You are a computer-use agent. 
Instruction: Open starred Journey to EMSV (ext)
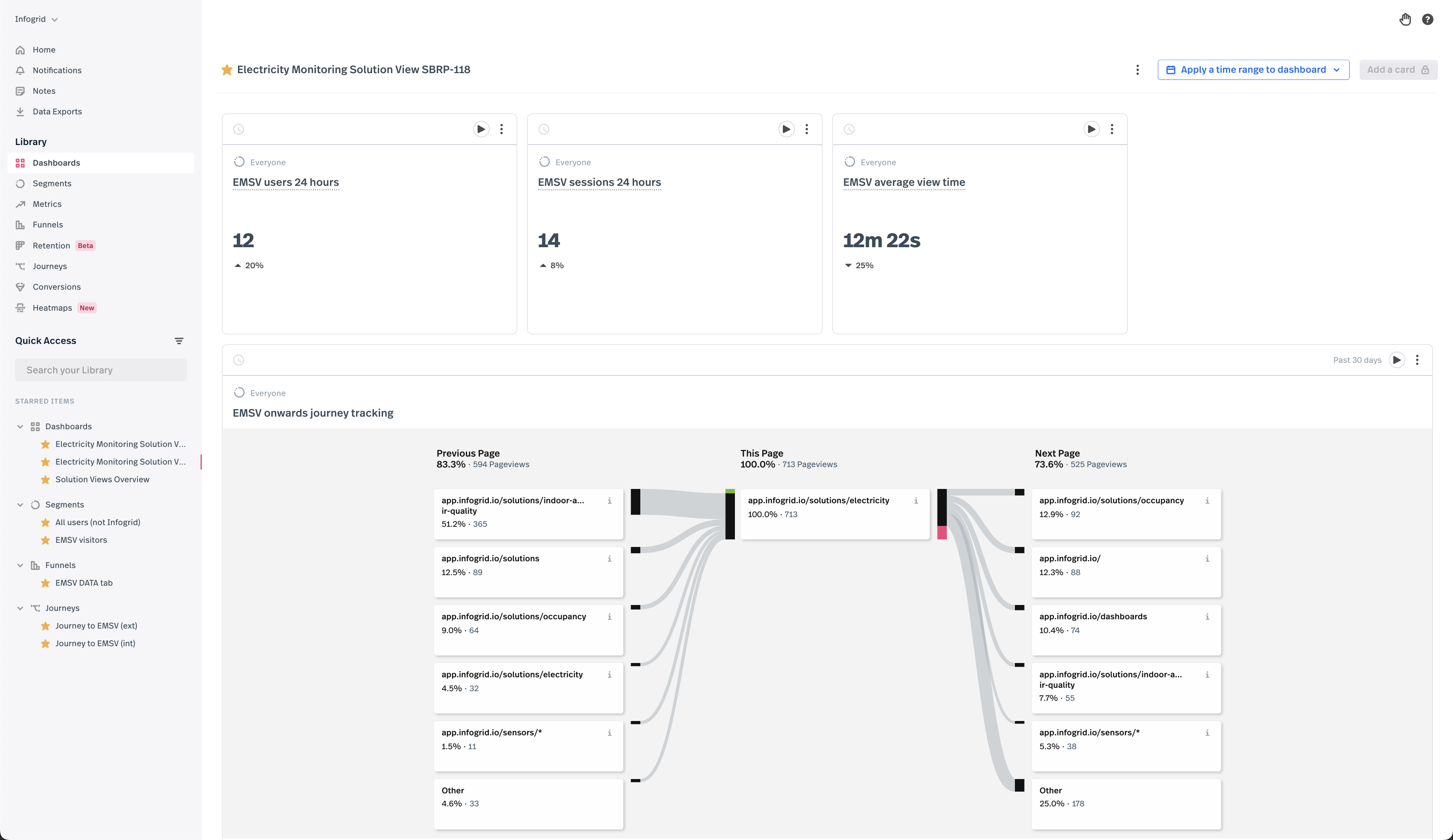[96, 626]
